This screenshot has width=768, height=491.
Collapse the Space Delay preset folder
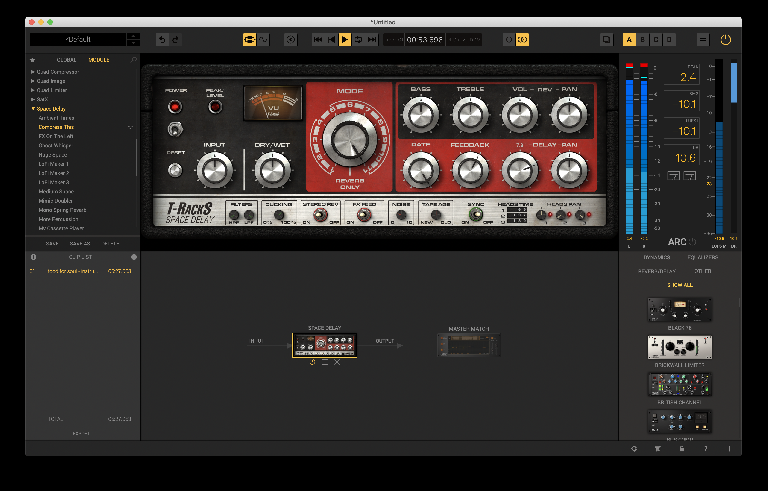coord(48,109)
